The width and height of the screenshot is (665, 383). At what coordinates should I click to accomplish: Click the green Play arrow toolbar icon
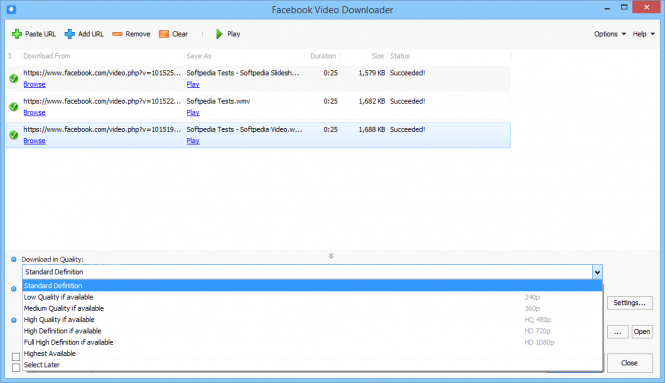point(219,34)
